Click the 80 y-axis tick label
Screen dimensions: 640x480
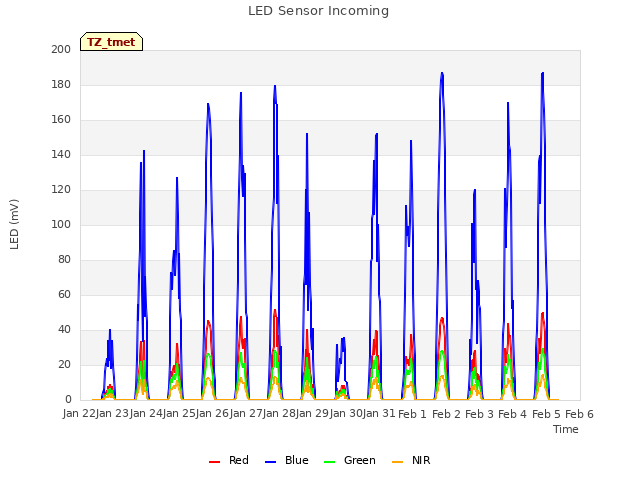(64, 260)
